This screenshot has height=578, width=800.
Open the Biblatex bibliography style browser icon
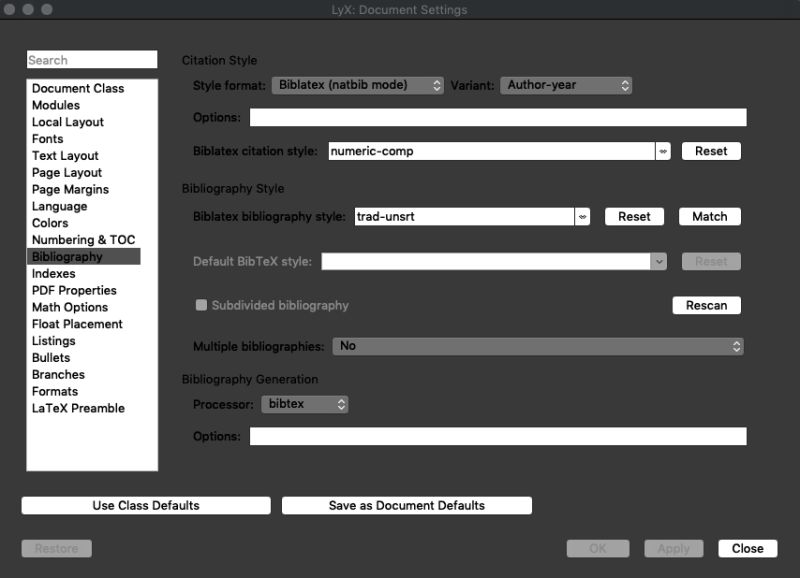(584, 216)
